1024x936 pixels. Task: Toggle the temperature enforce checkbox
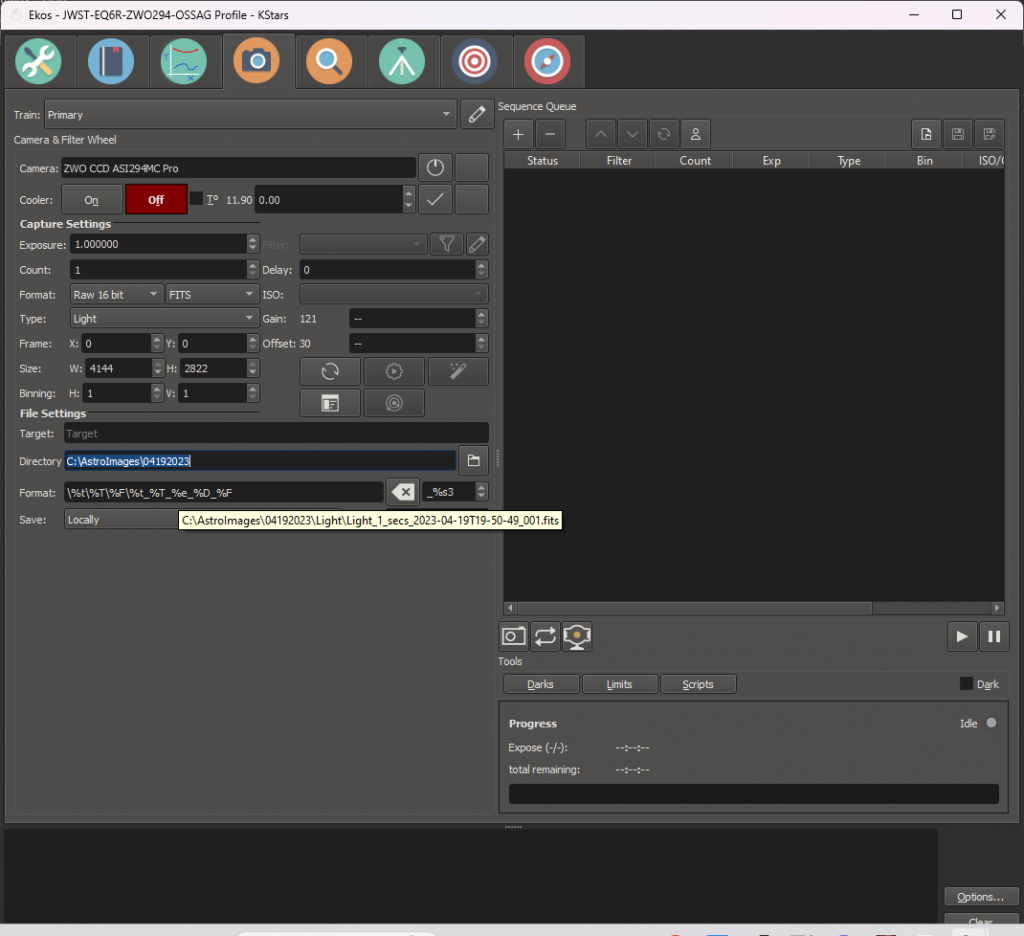click(196, 199)
